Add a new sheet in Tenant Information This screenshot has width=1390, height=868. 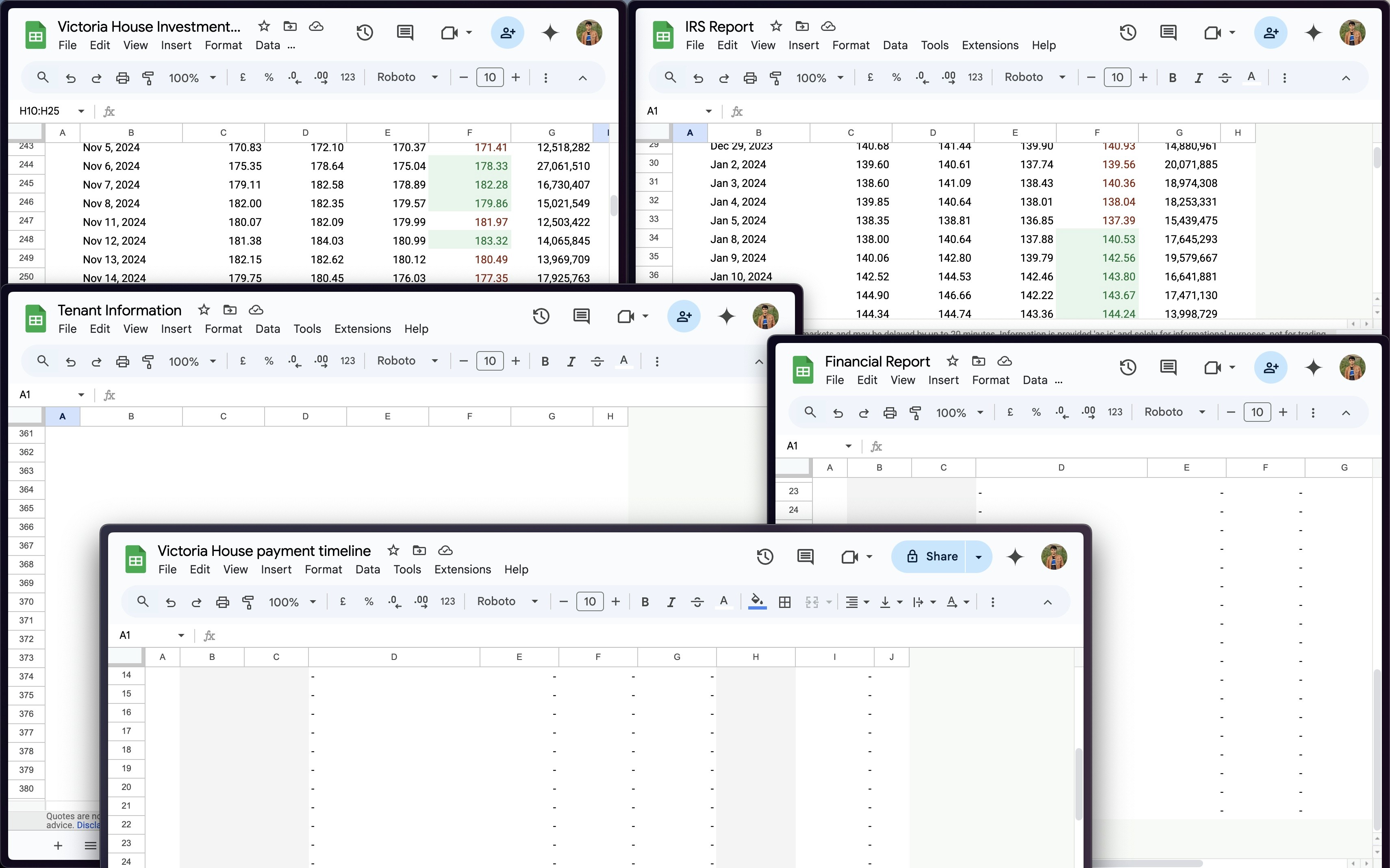coord(57,845)
